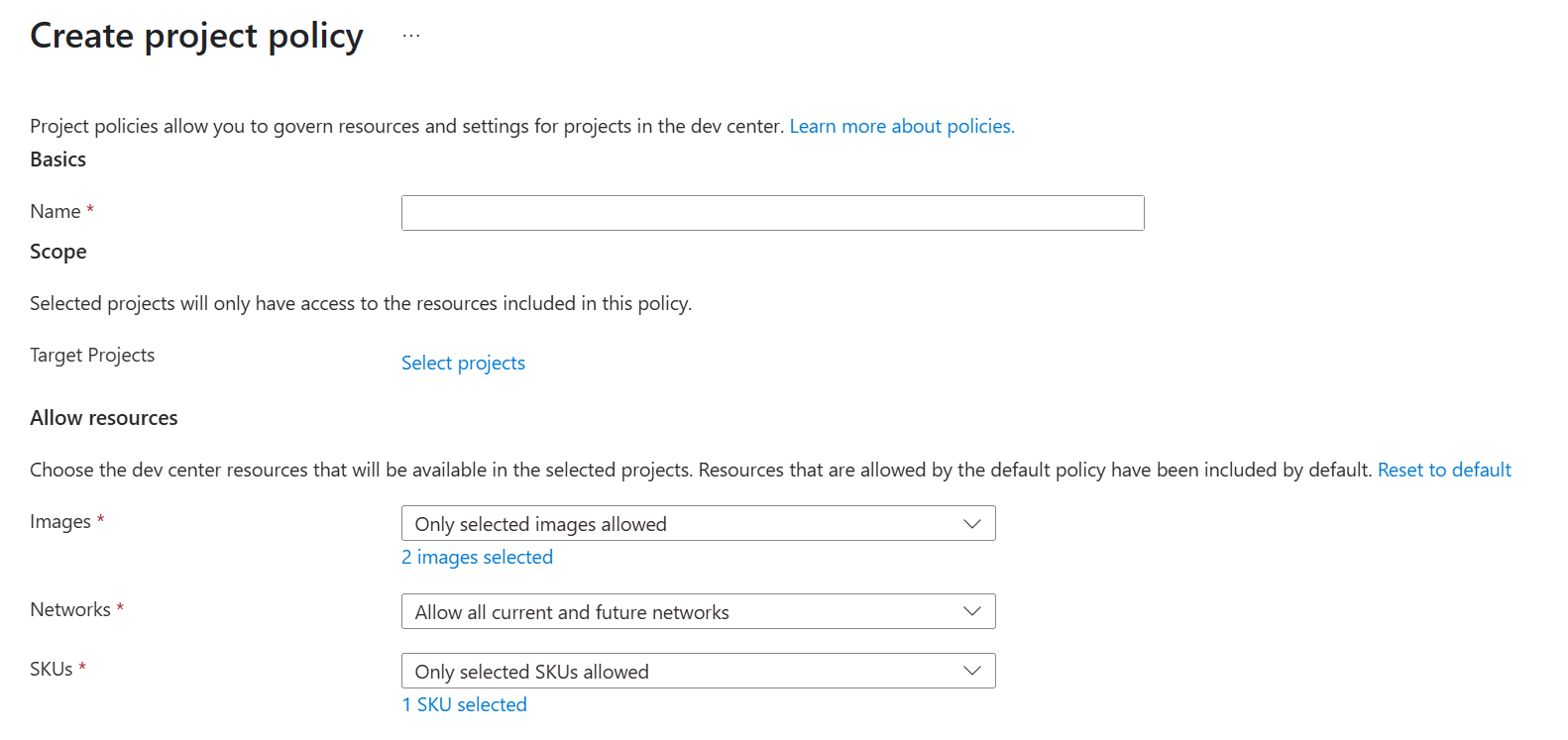Open the 'Only selected images allowed' dropdown
Screen dimensions: 1568x740
[698, 523]
